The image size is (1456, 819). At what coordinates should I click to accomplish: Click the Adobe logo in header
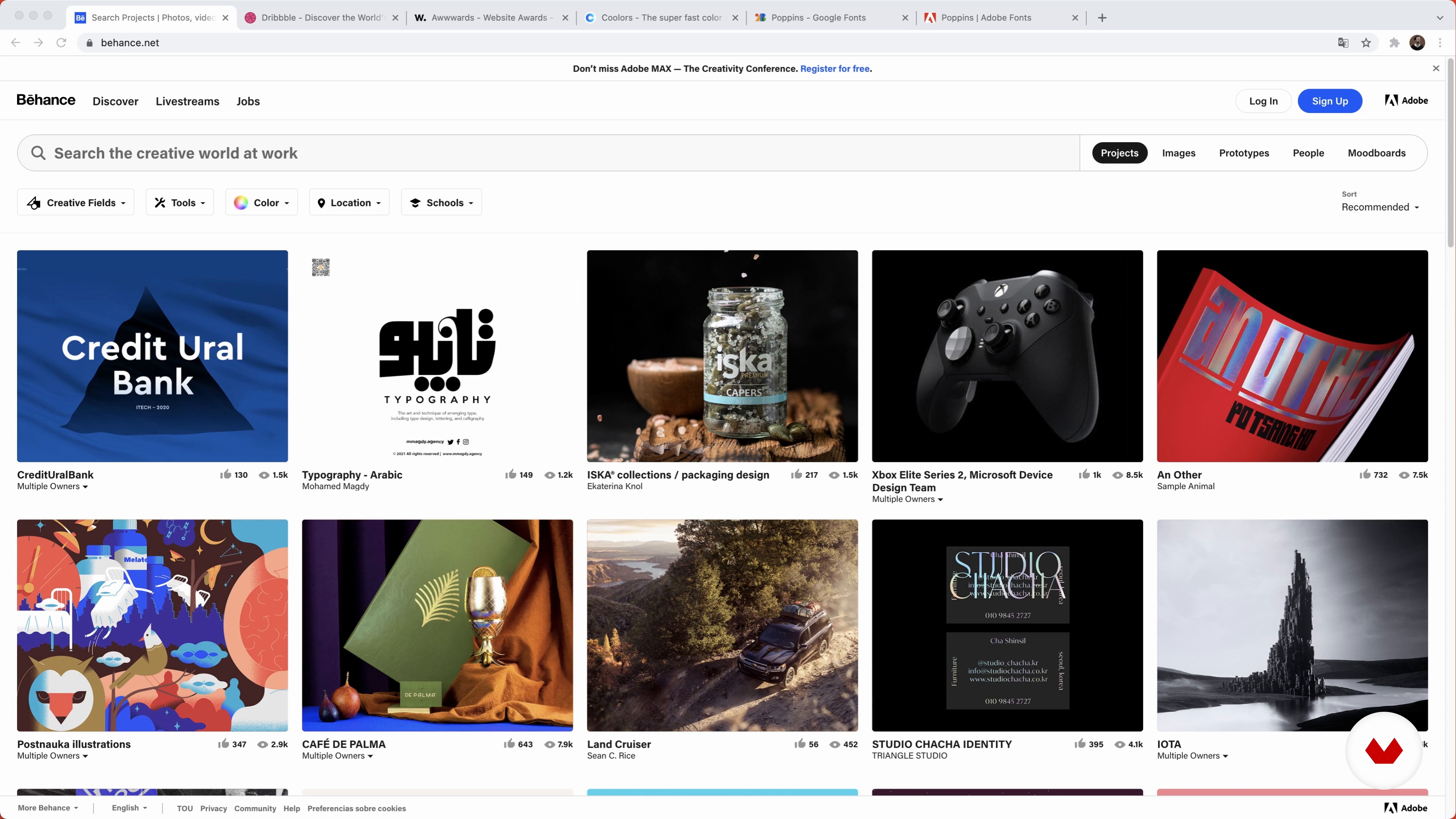click(1406, 100)
